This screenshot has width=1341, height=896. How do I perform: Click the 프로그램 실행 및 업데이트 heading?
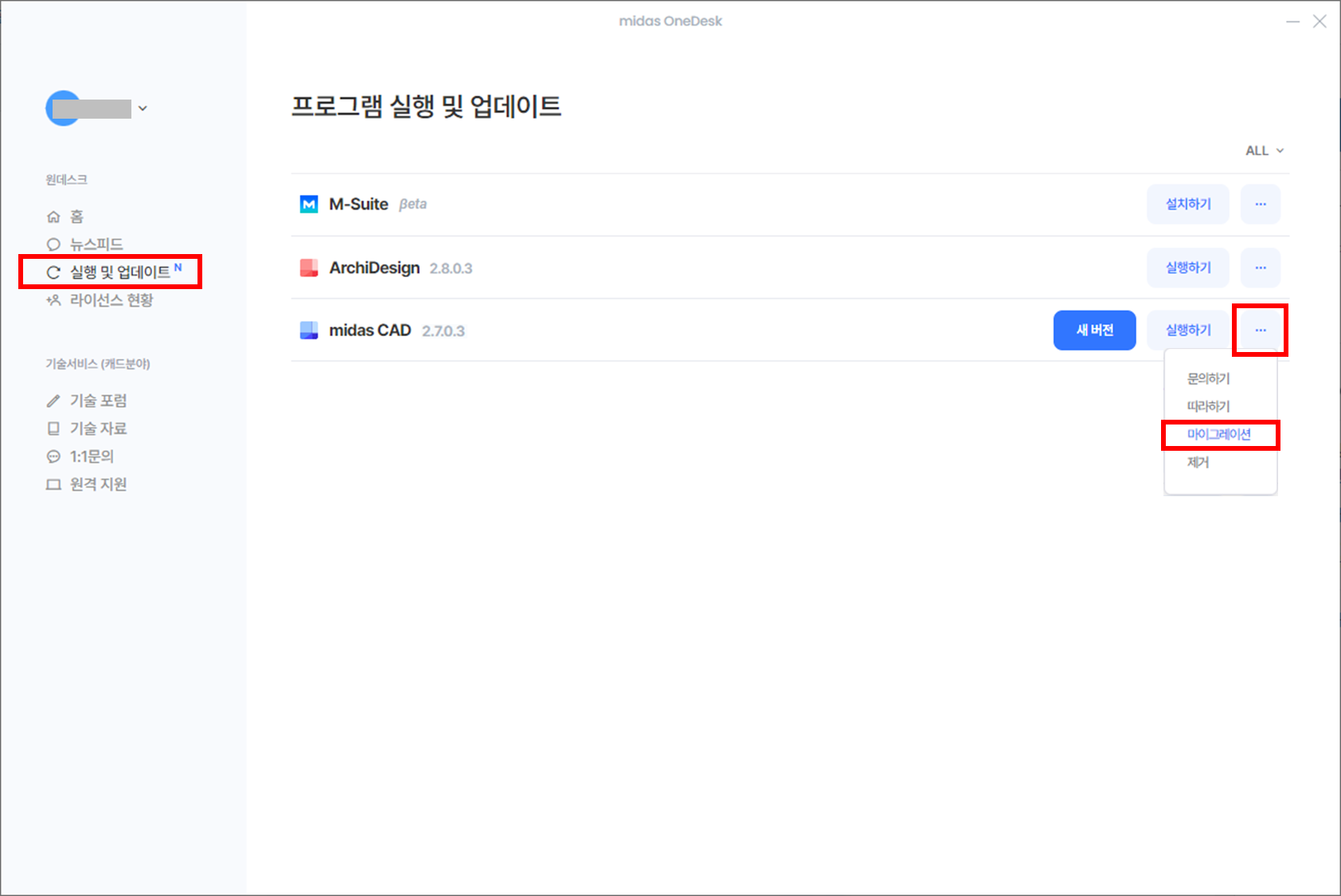click(x=426, y=106)
